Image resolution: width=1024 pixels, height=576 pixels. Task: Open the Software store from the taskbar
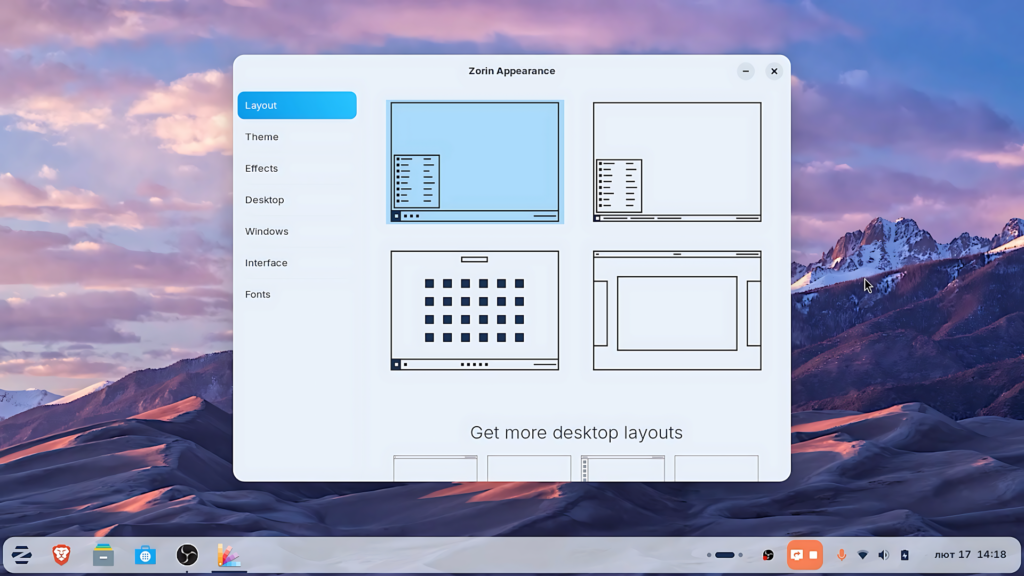click(x=145, y=555)
